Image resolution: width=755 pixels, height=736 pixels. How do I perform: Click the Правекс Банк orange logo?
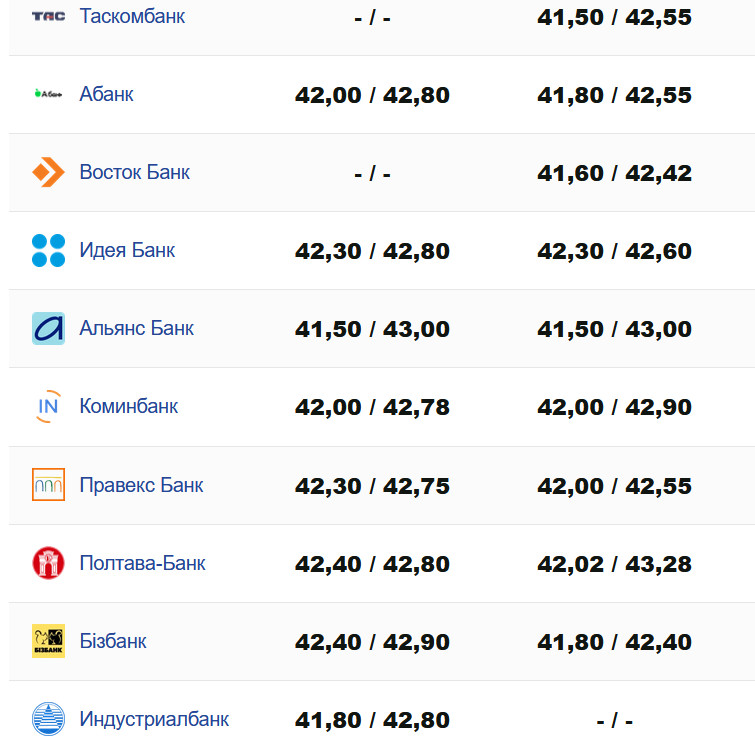48,485
